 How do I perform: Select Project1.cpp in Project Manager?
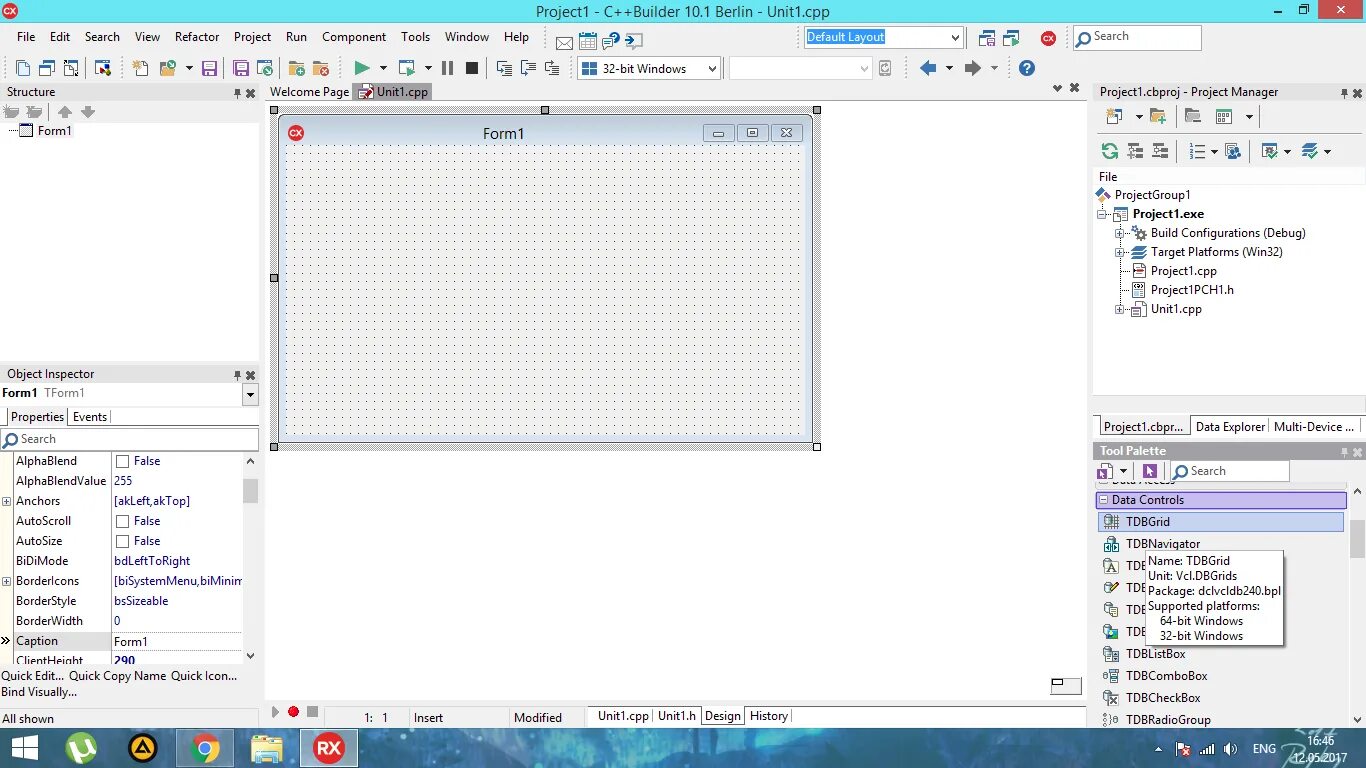coord(1183,271)
